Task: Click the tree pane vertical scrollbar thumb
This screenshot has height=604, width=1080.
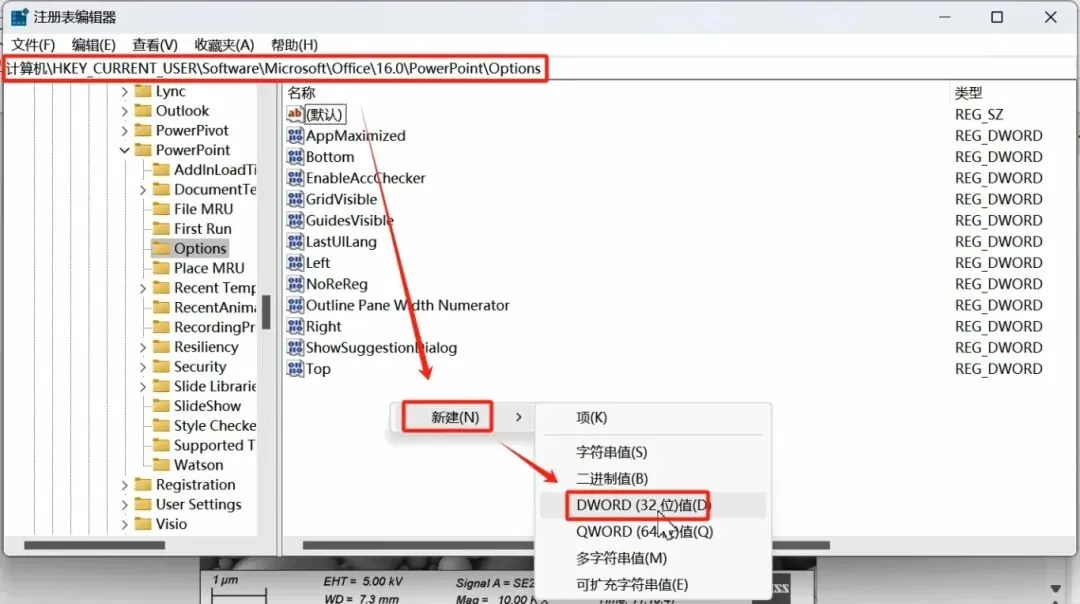Action: click(266, 313)
